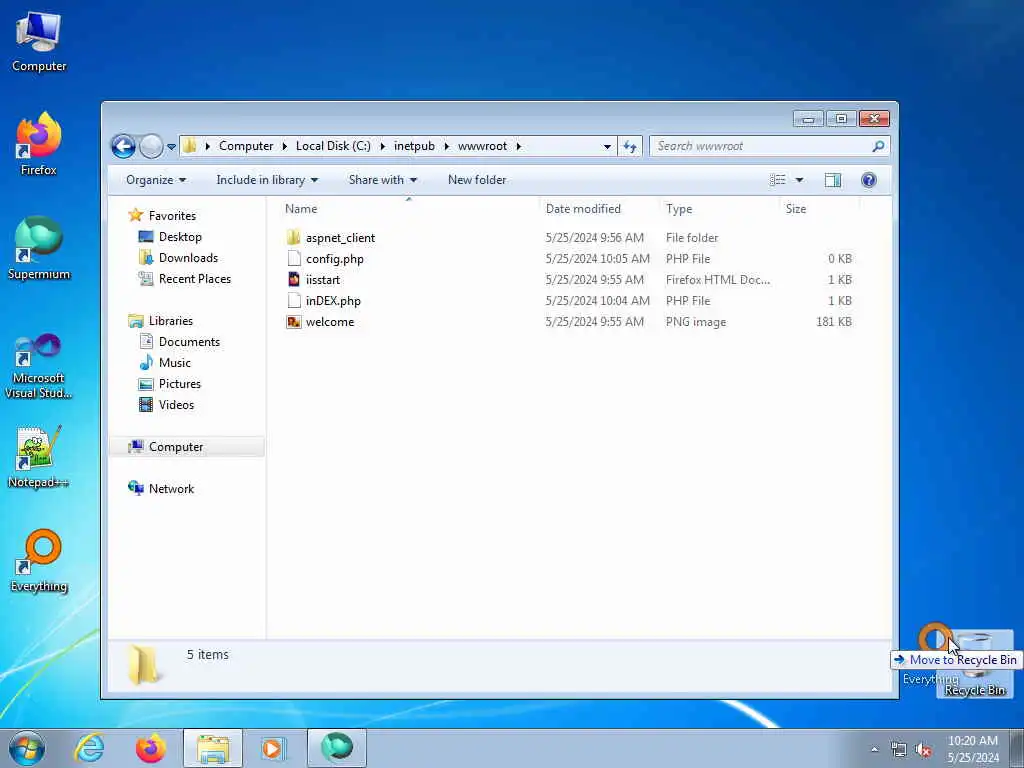Select the Notepad++ desktop shortcut
This screenshot has width=1024, height=768.
[39, 456]
